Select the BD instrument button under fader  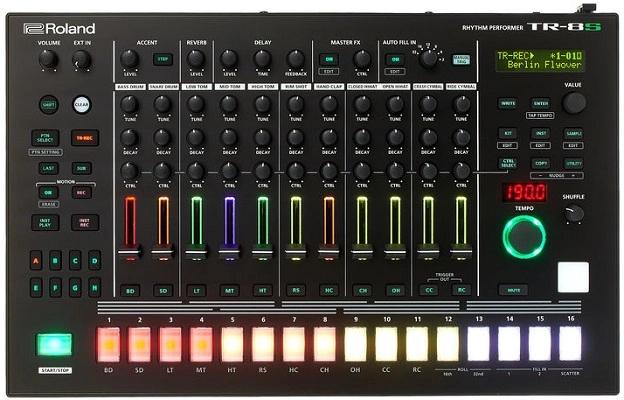click(129, 290)
